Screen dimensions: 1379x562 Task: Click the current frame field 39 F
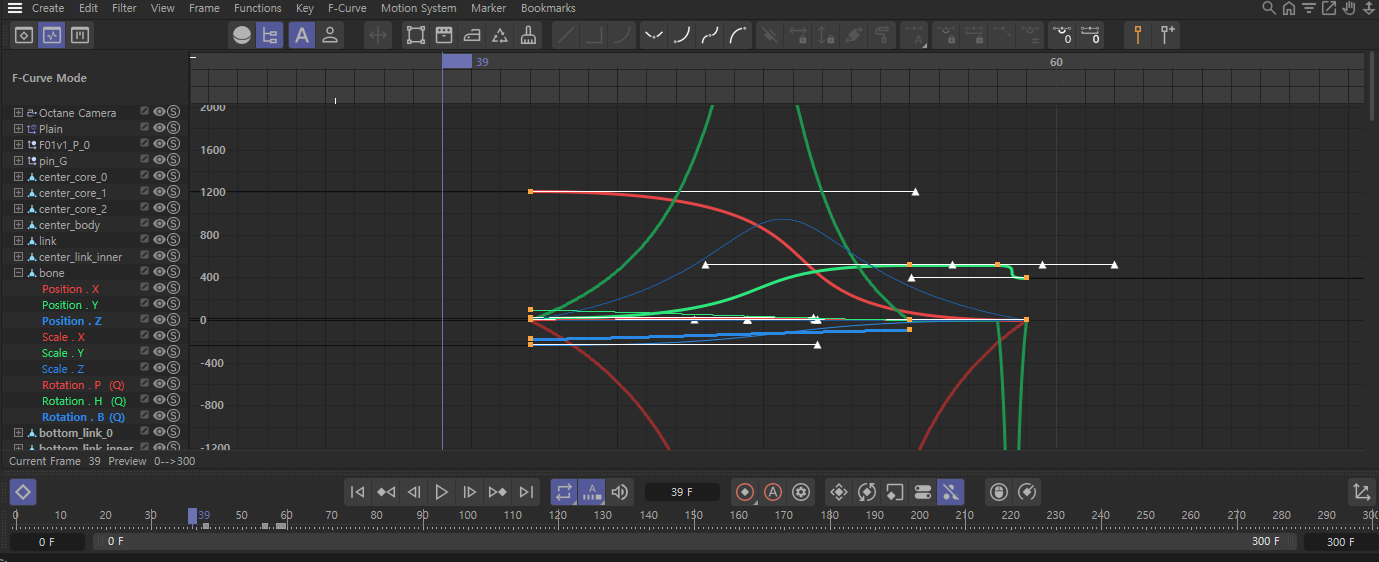click(x=682, y=492)
